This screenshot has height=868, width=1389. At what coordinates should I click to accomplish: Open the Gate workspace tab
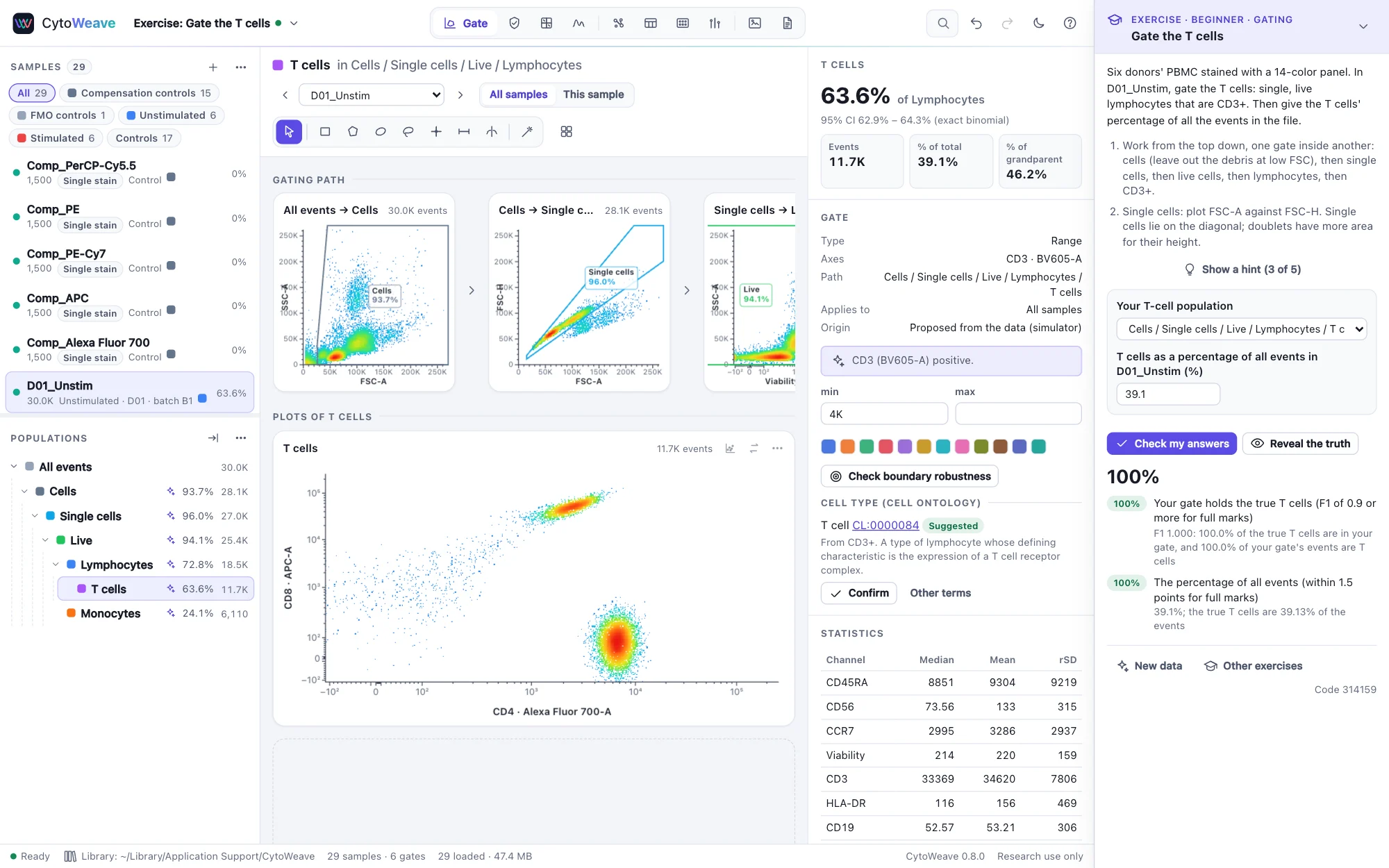(466, 23)
